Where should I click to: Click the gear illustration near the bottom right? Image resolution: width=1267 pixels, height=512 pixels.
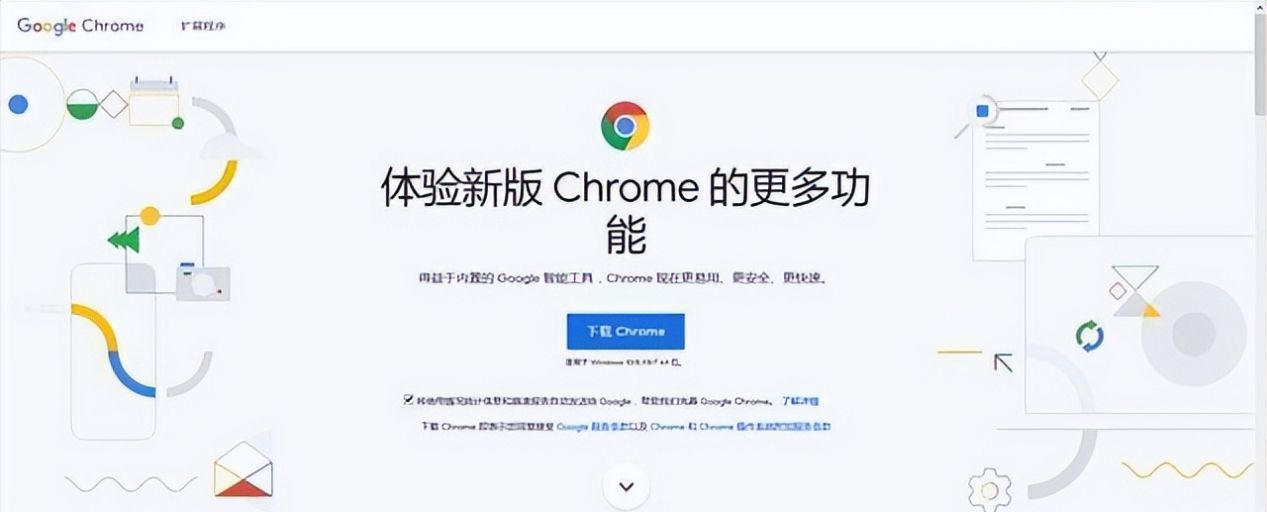pos(989,489)
